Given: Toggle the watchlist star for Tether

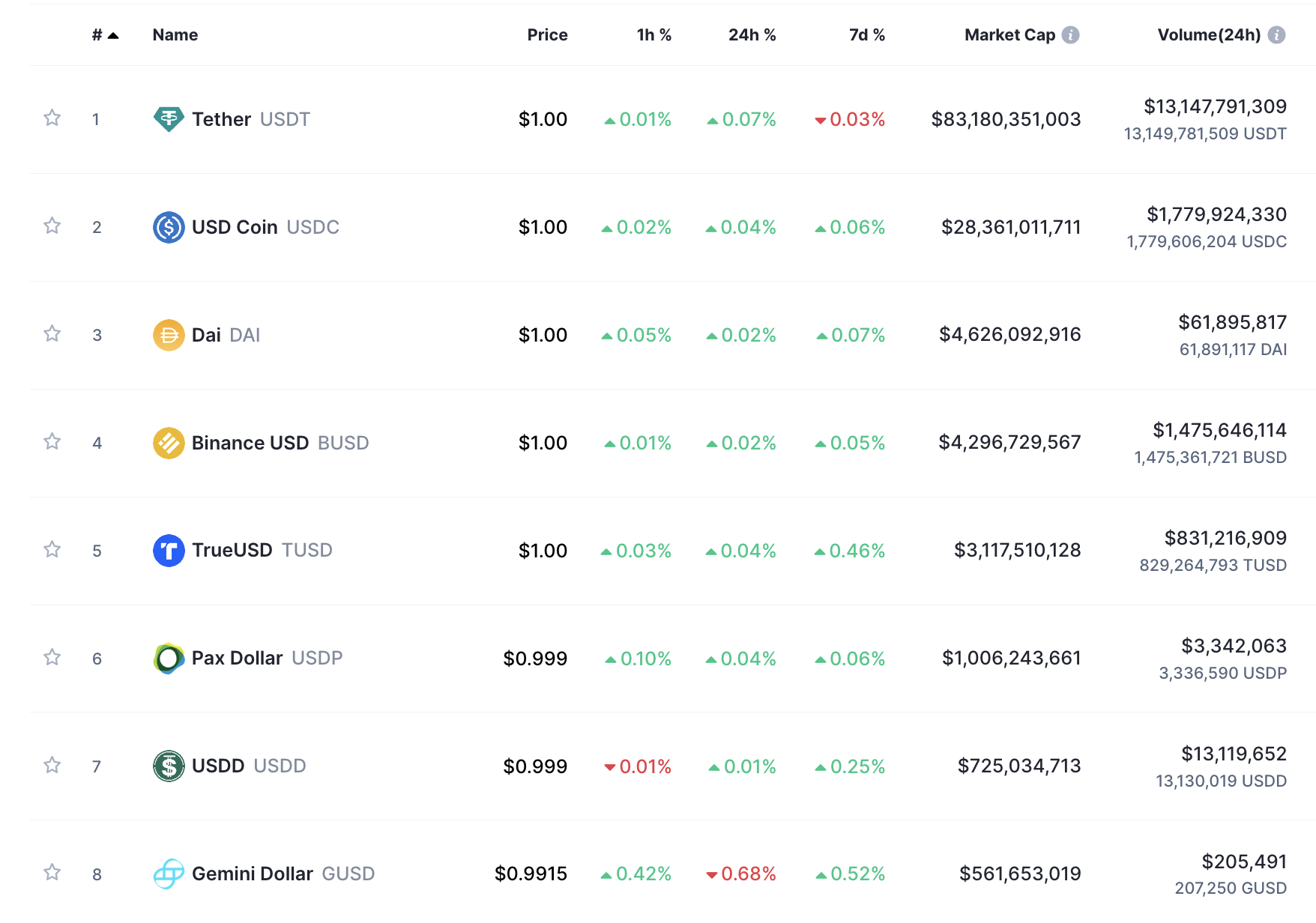Looking at the screenshot, I should (x=52, y=118).
